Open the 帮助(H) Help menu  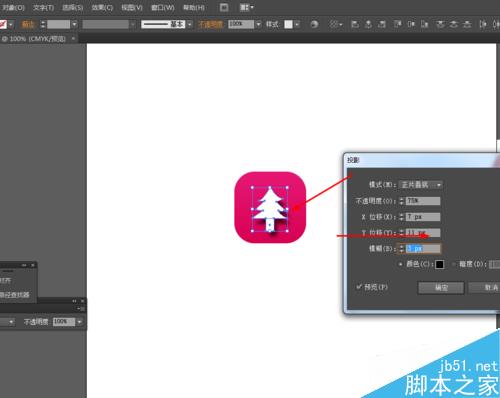pyautogui.click(x=194, y=7)
